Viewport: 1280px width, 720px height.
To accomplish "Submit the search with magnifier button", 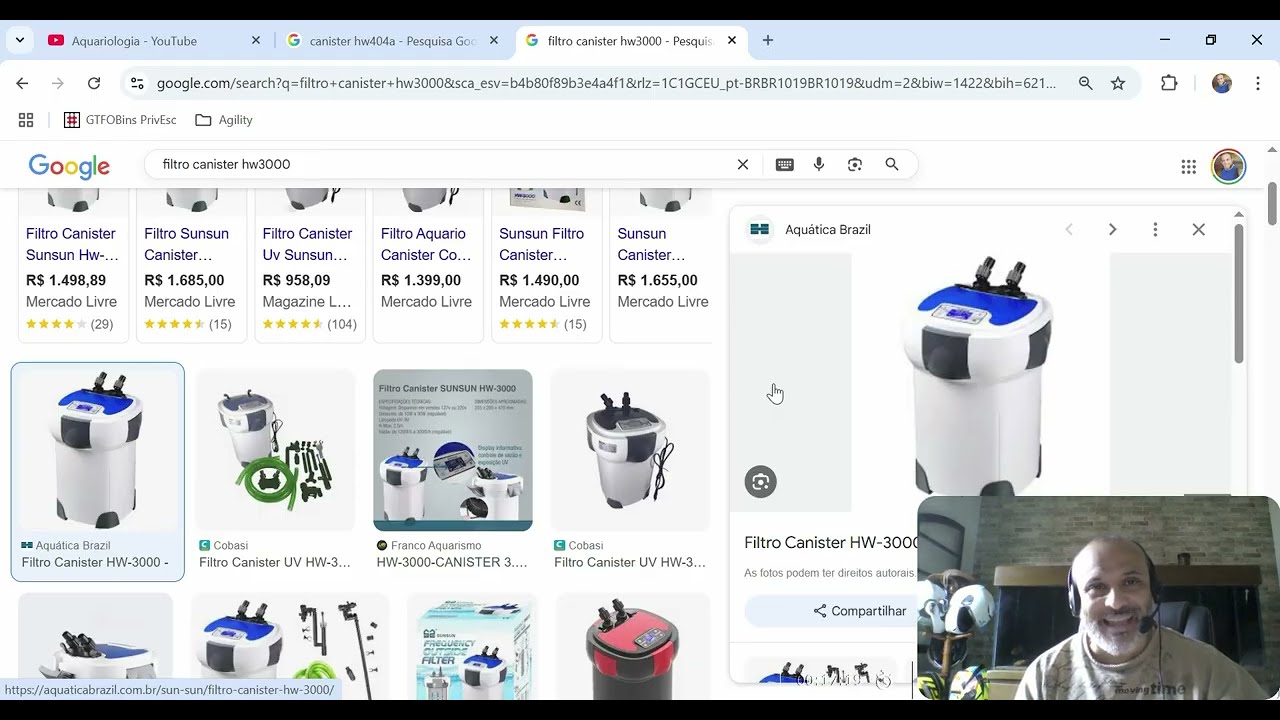I will [x=892, y=165].
